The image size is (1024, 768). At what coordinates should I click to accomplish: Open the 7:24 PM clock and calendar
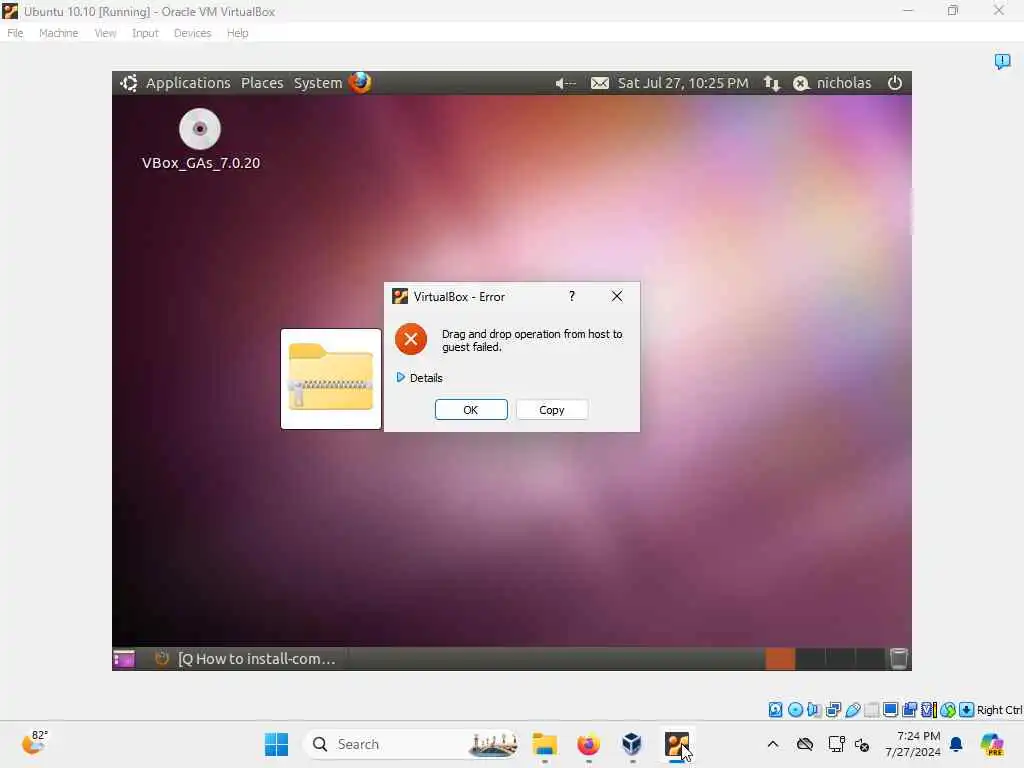[x=913, y=744]
